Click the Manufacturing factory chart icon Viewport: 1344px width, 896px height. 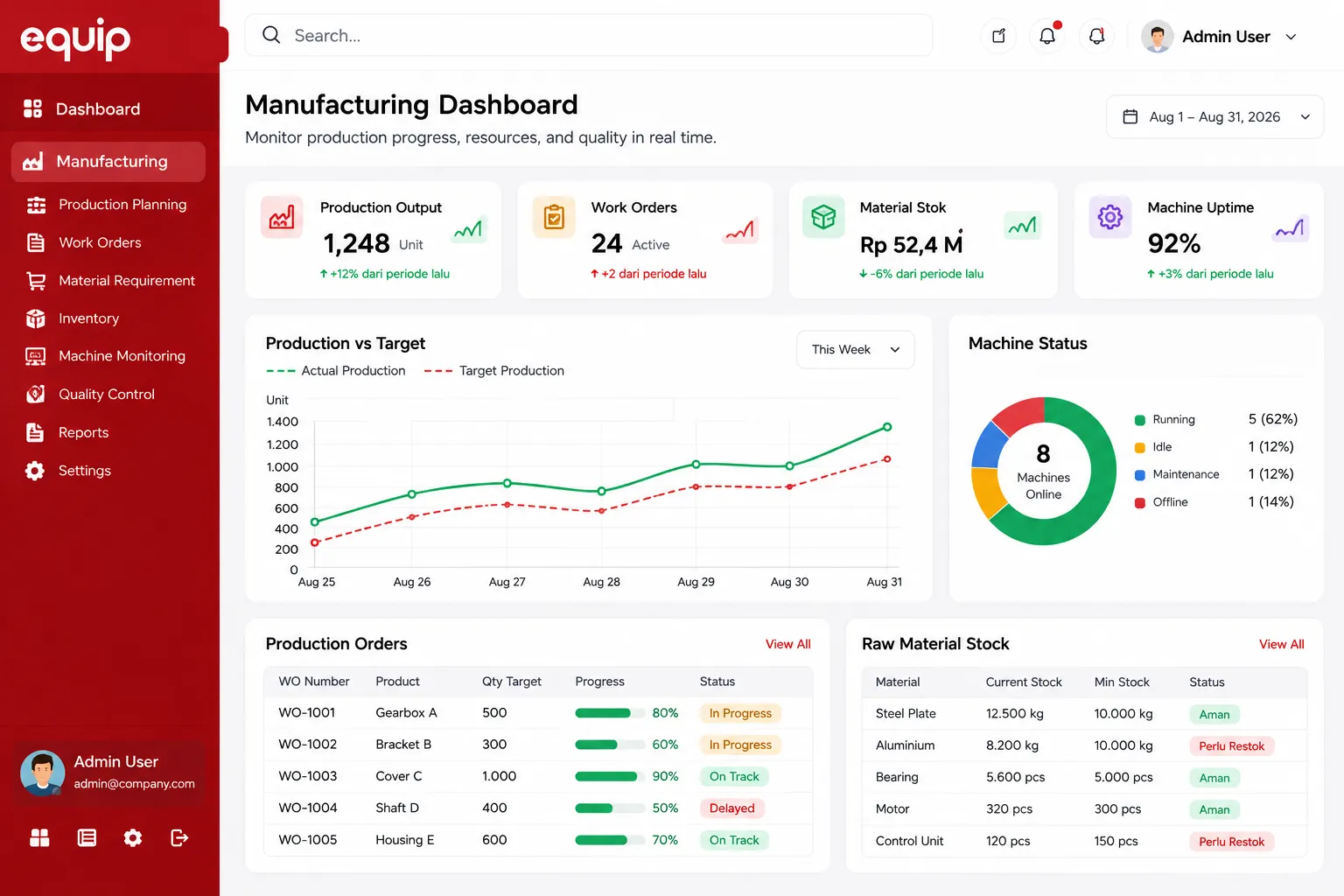[32, 161]
